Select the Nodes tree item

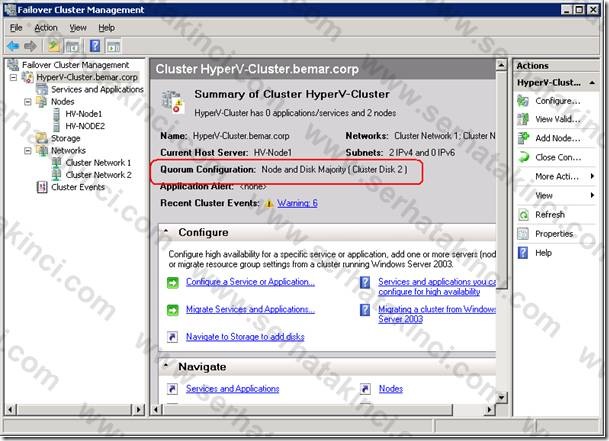(63, 102)
